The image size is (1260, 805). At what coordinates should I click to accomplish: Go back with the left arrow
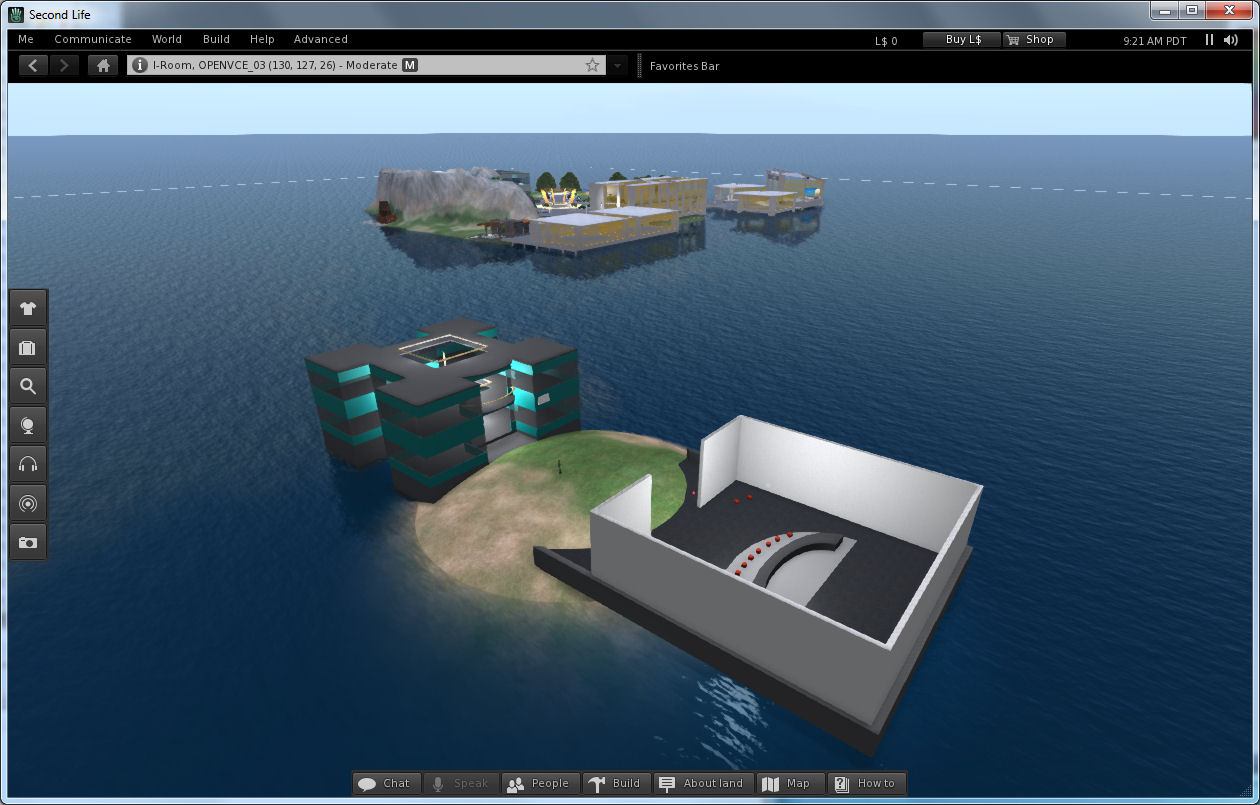click(x=34, y=65)
